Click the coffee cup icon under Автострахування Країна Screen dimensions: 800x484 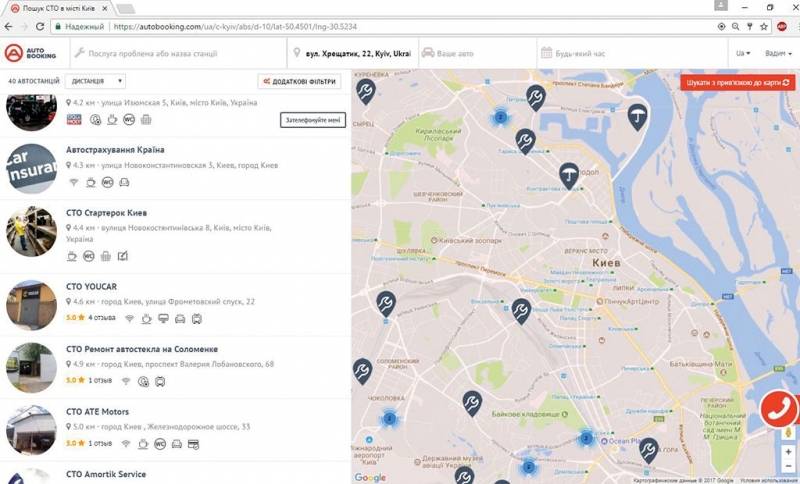pyautogui.click(x=90, y=182)
